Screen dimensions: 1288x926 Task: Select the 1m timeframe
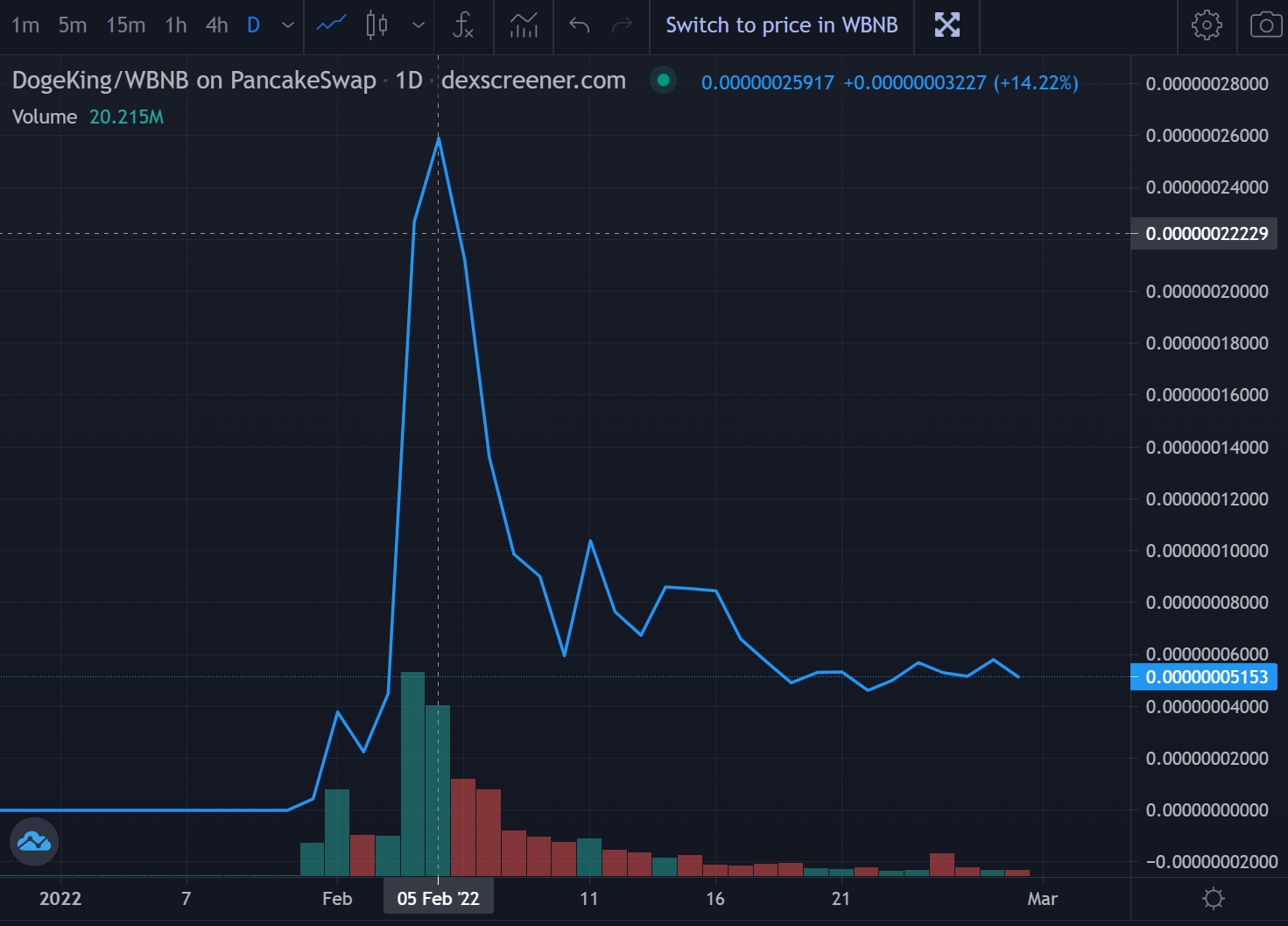(x=25, y=25)
